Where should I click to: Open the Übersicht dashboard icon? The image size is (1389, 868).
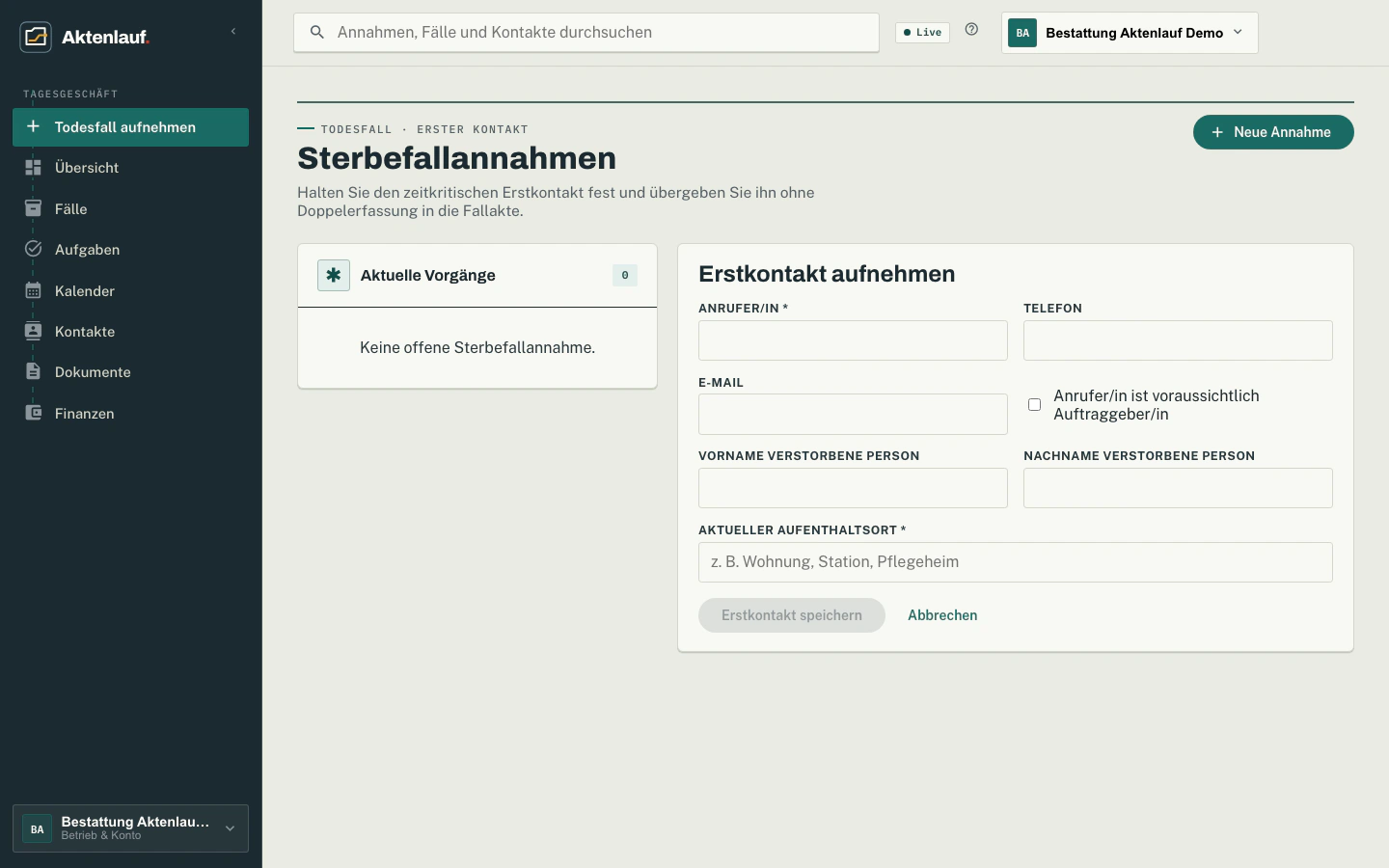pyautogui.click(x=33, y=167)
